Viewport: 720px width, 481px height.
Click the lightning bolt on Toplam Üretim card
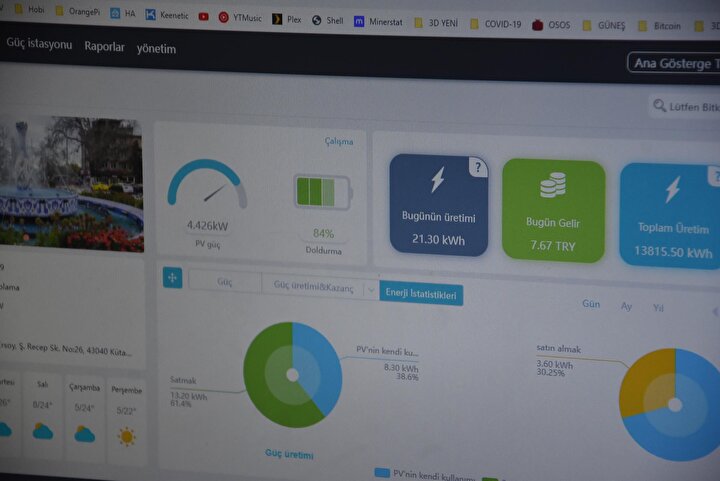coord(673,189)
